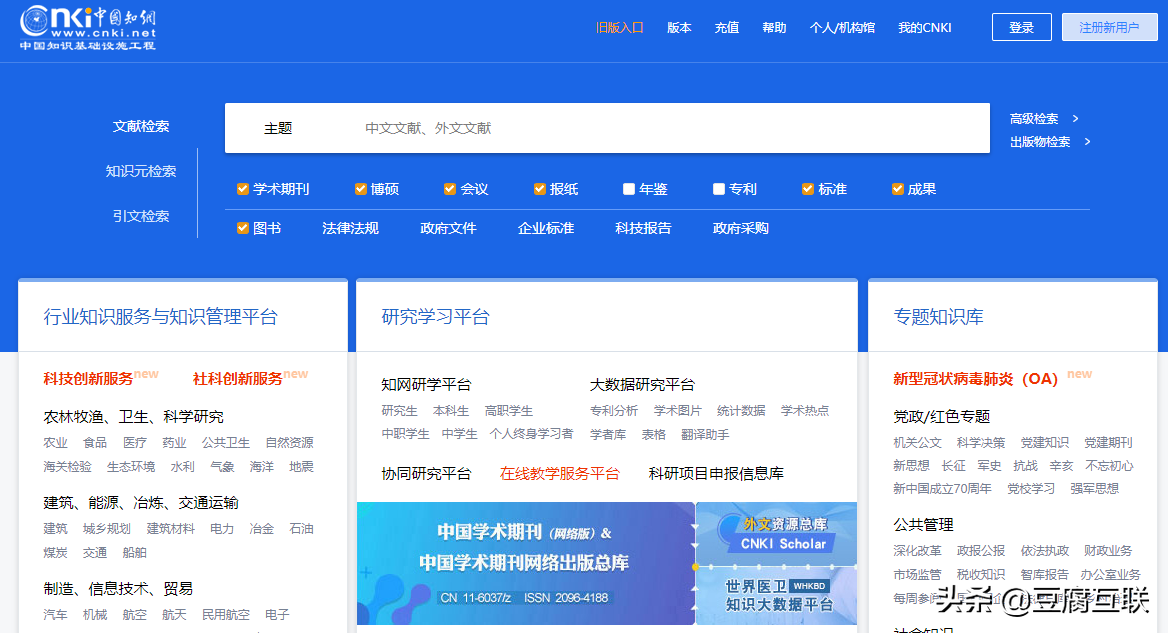Open the CNKI Scholar 外文资源总库 banner

(x=777, y=534)
